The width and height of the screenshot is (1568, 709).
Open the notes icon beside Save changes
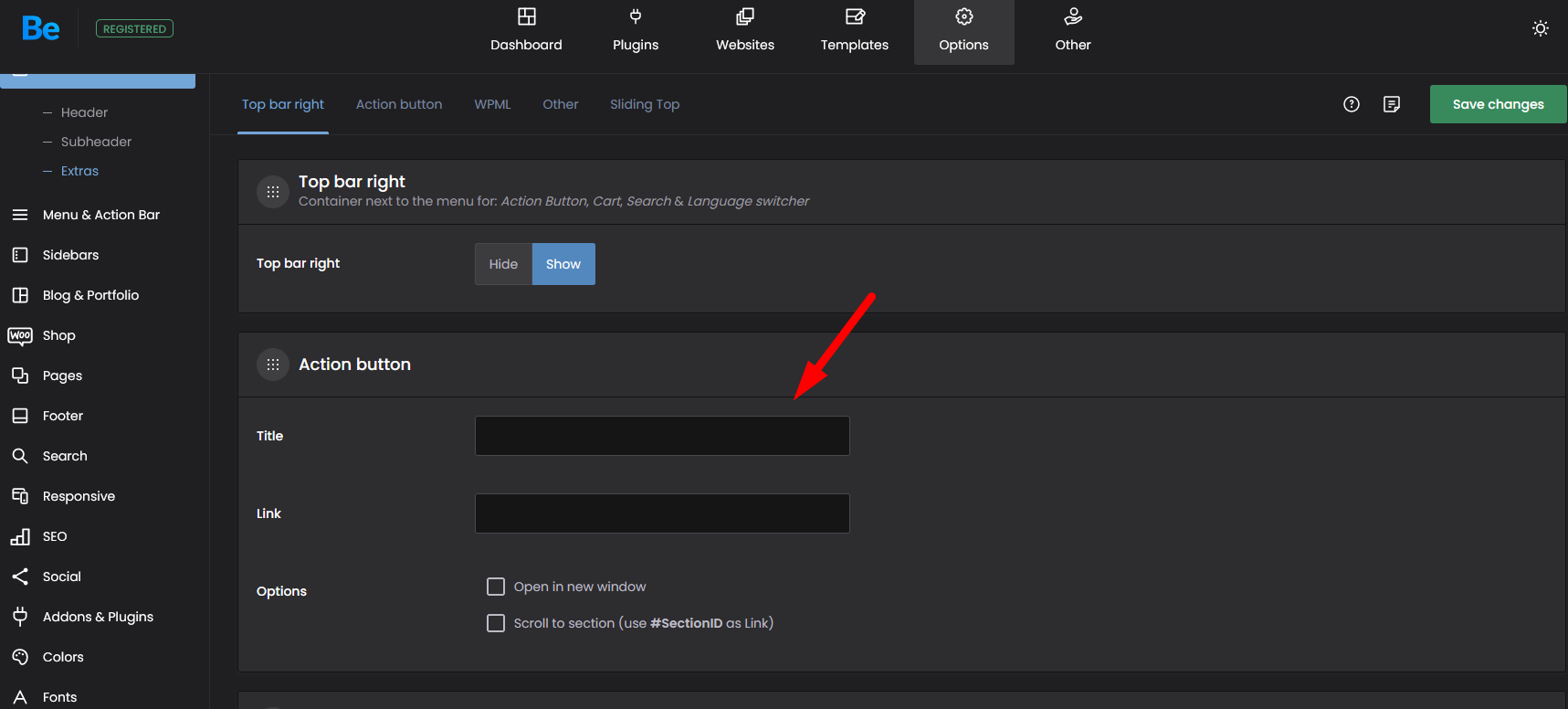click(1392, 104)
